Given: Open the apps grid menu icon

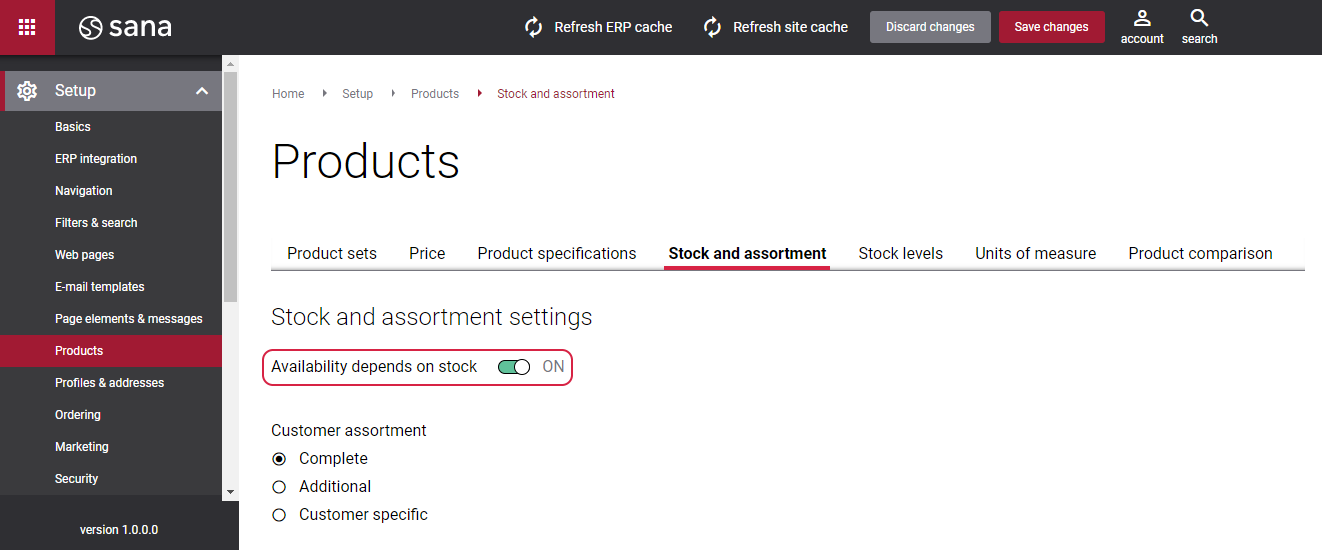Looking at the screenshot, I should (x=27, y=27).
